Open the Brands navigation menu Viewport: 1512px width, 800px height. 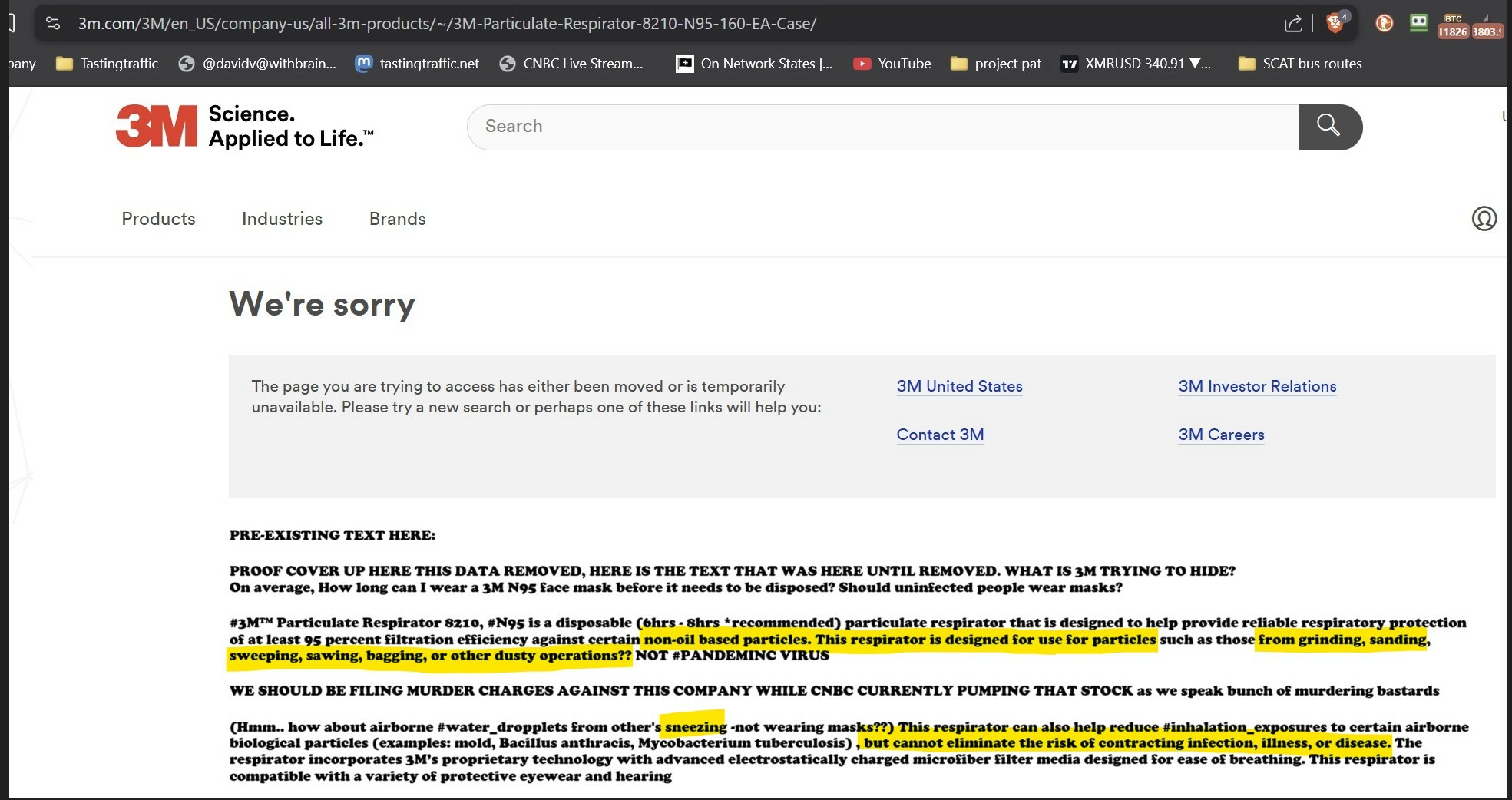[397, 219]
